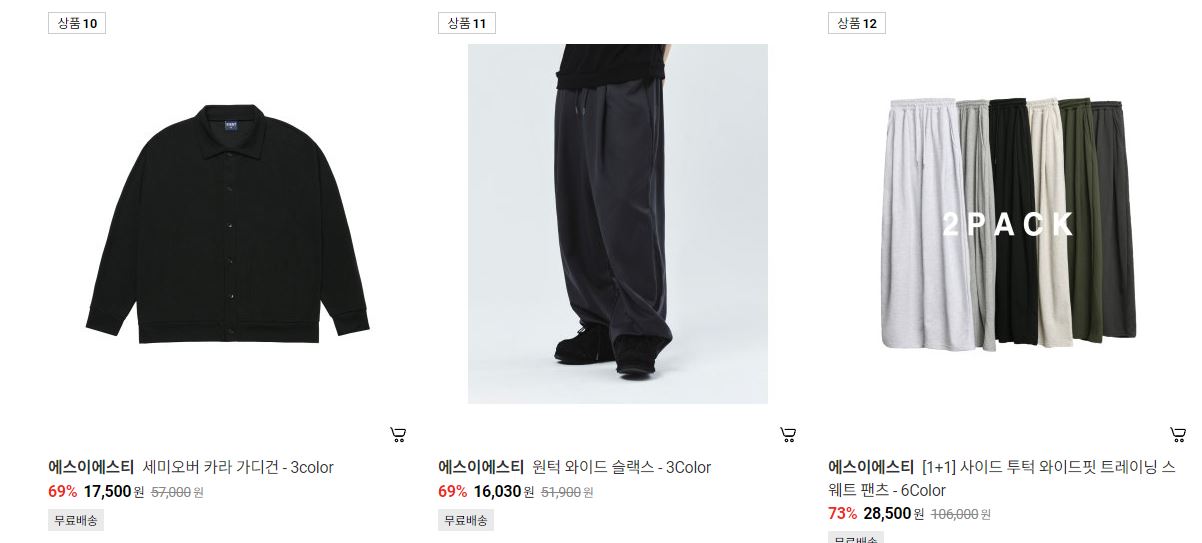Open the wide slacks model photo

[x=618, y=224]
